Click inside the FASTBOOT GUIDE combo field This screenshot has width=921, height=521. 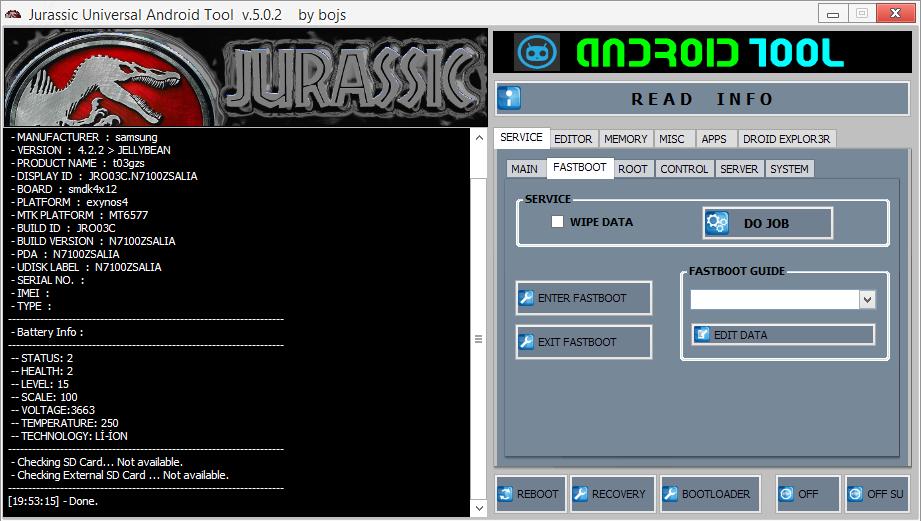point(774,300)
